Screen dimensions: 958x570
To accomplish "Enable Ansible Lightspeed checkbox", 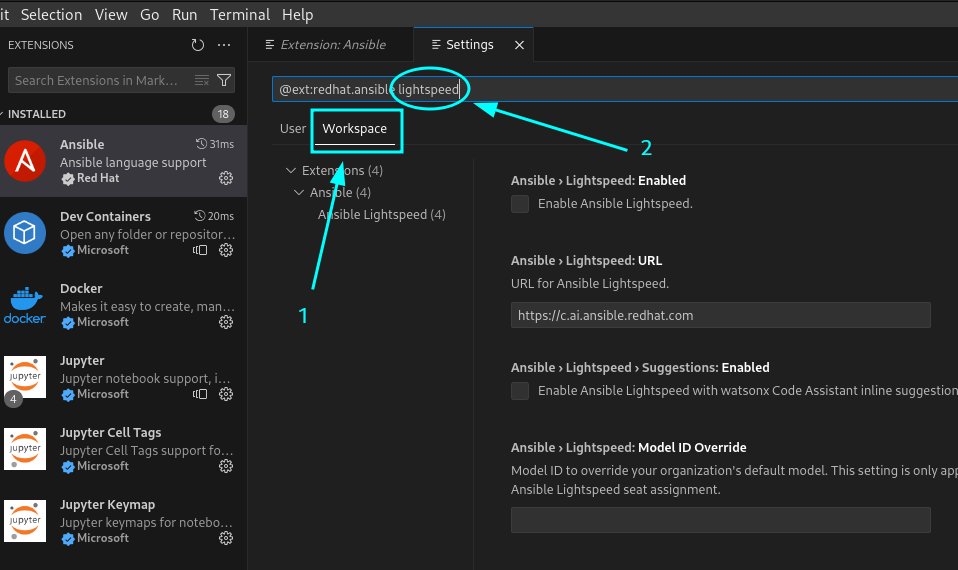I will 520,203.
